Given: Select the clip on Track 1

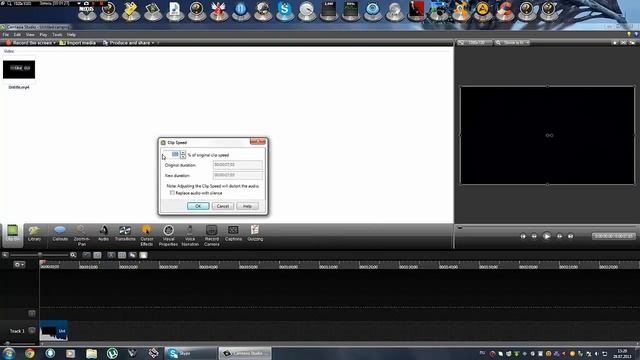Looking at the screenshot, I should 54,331.
